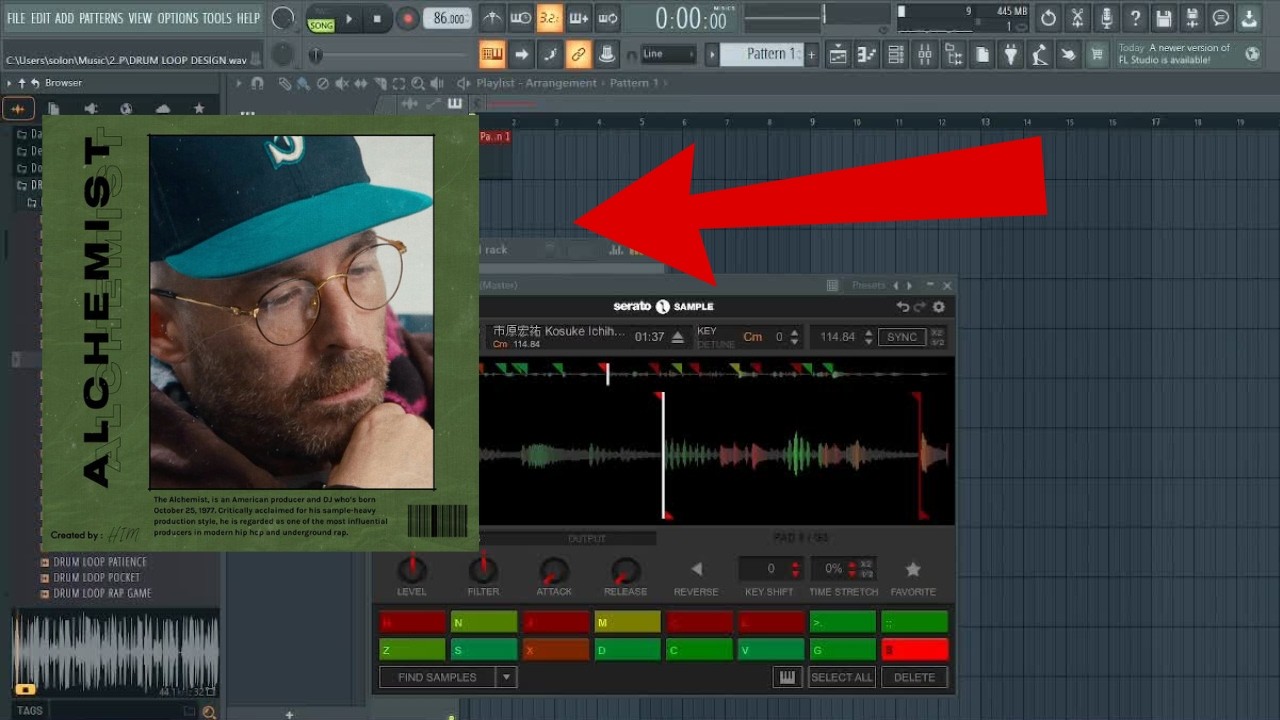
Task: Turn the Serato LEVEL knob
Action: coord(412,570)
